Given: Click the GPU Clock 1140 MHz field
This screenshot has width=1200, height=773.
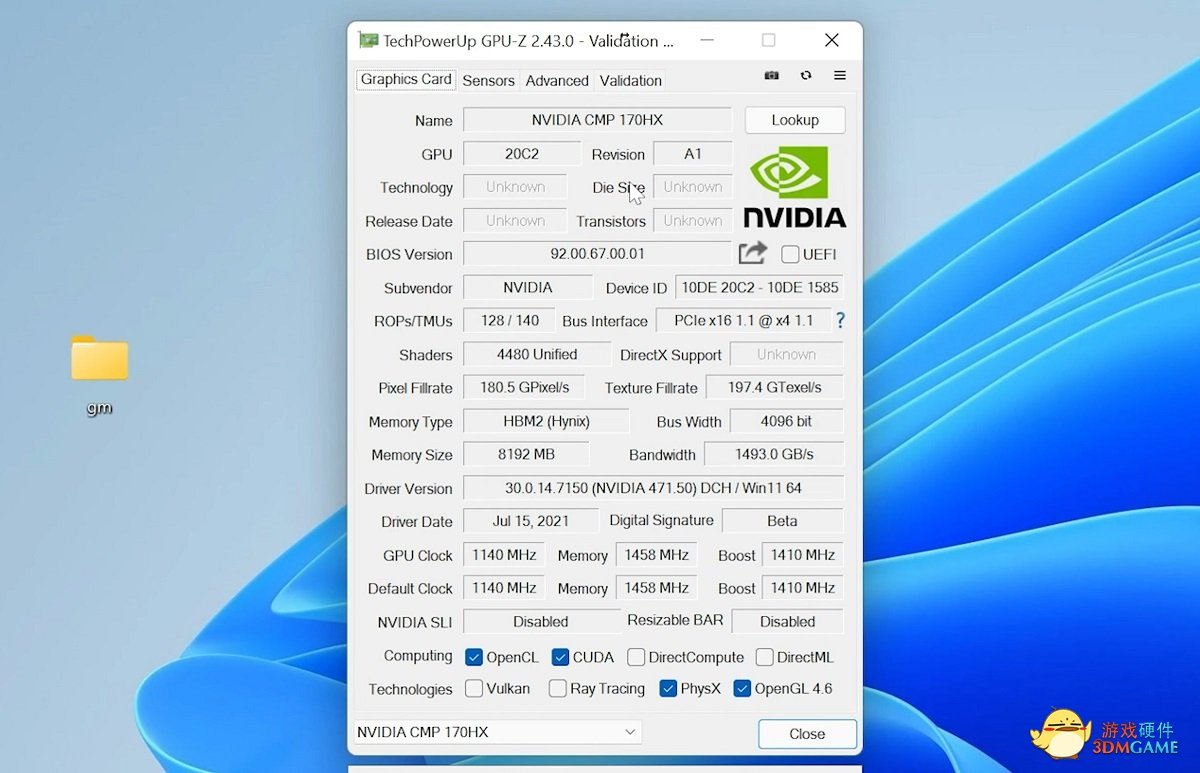Looking at the screenshot, I should (504, 555).
